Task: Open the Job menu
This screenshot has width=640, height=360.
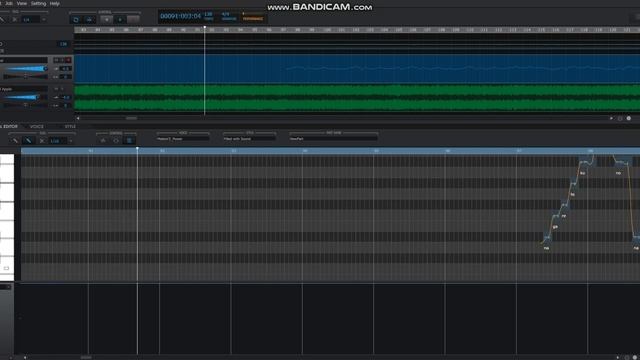Action: tap(9, 3)
